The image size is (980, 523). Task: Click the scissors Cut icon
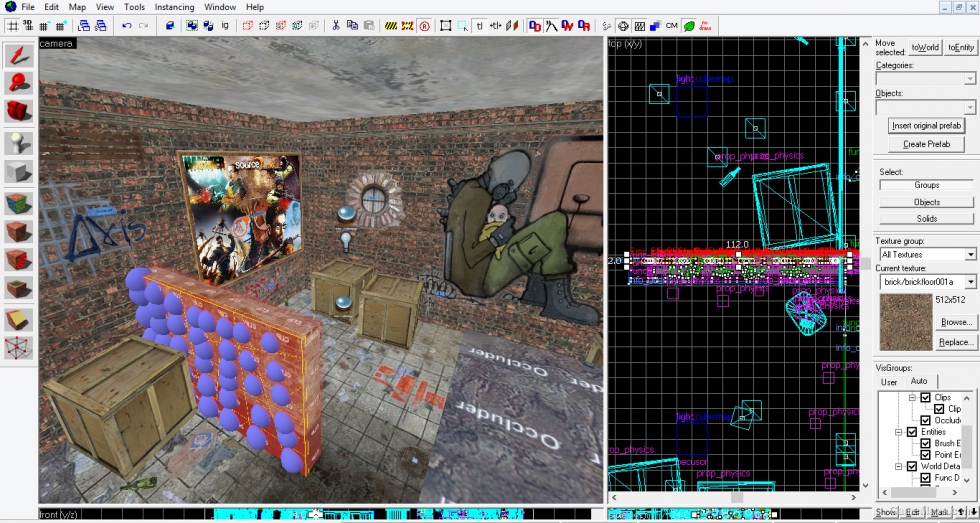pyautogui.click(x=336, y=26)
